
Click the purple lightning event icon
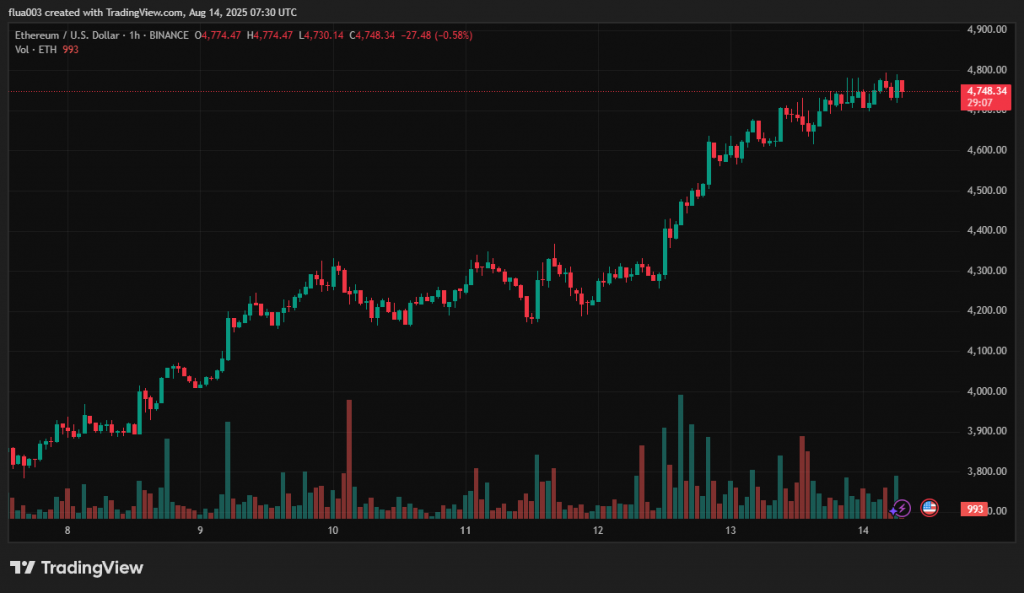[x=901, y=508]
